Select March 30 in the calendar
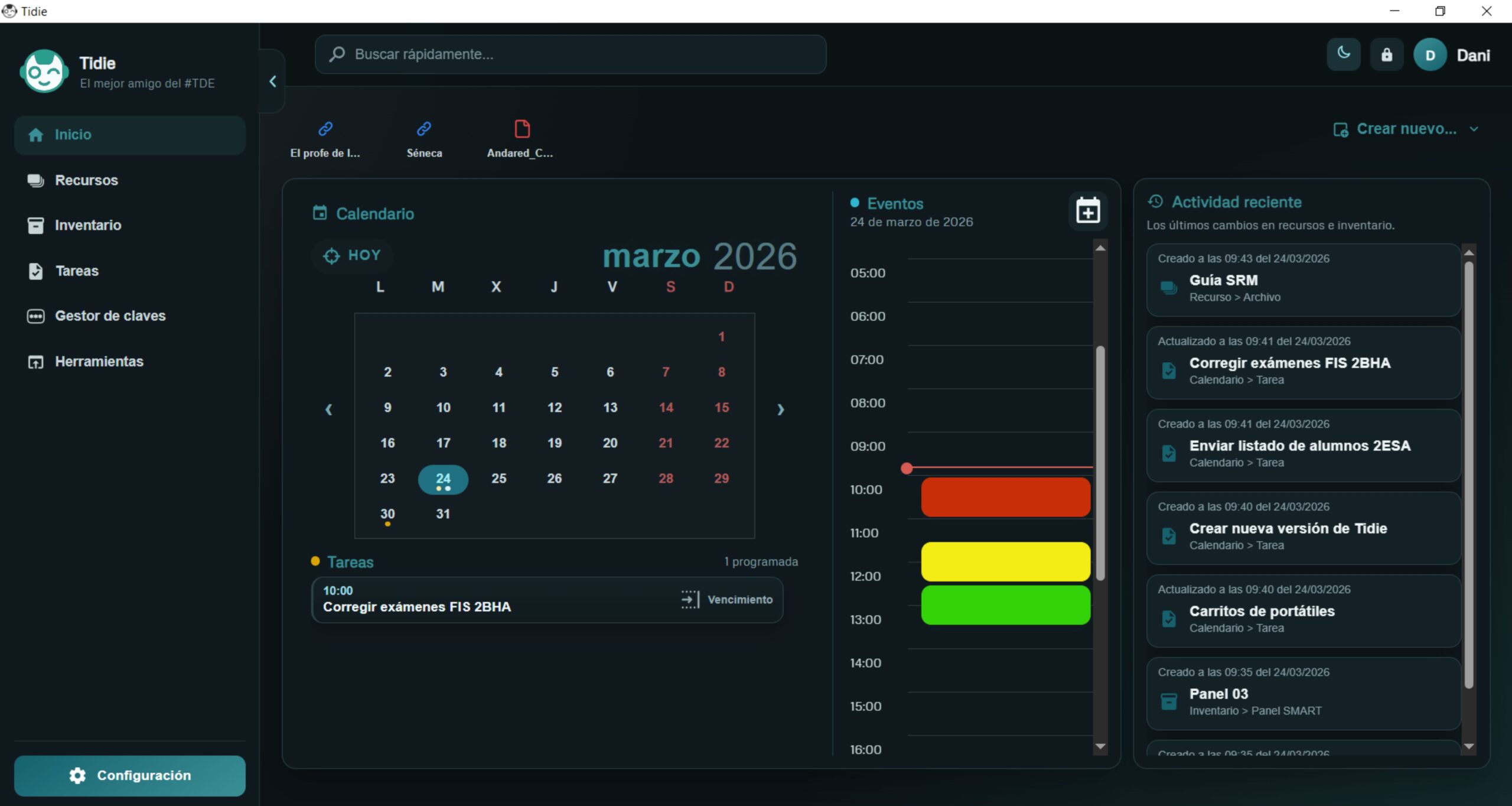Viewport: 1512px width, 806px height. [387, 513]
